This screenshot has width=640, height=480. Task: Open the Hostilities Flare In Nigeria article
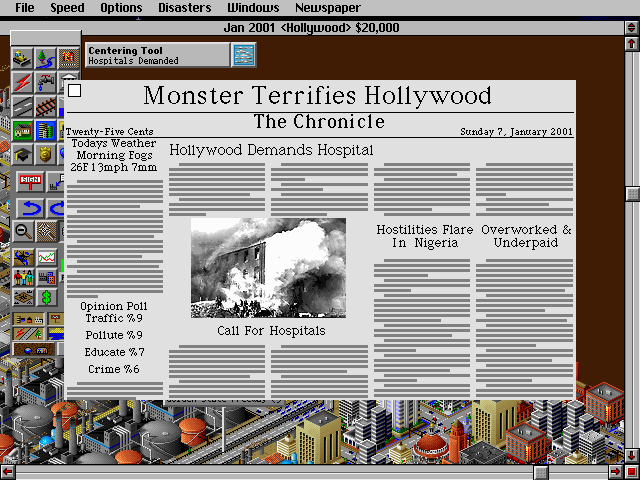(424, 236)
